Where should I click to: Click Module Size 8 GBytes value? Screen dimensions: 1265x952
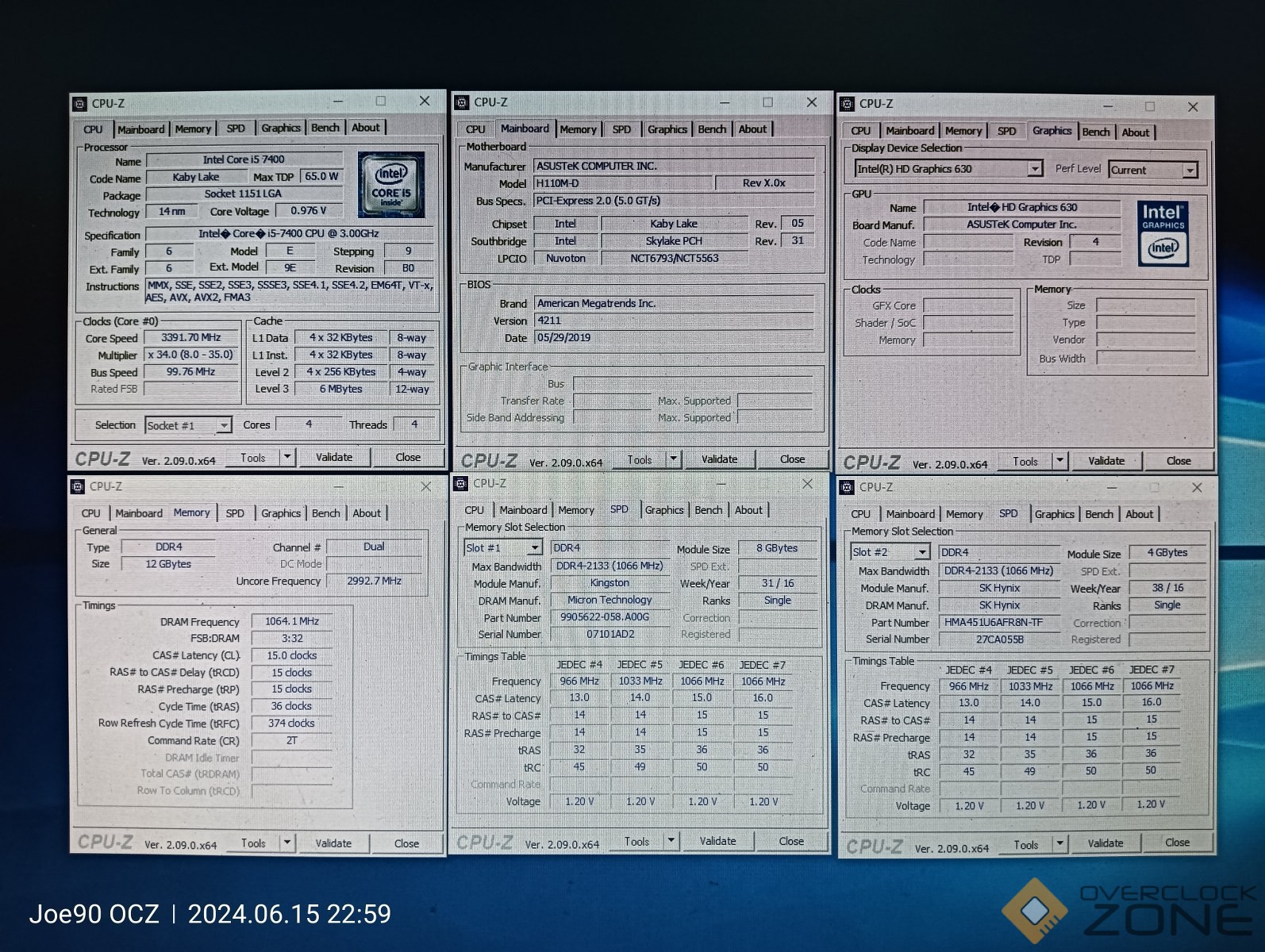(777, 548)
